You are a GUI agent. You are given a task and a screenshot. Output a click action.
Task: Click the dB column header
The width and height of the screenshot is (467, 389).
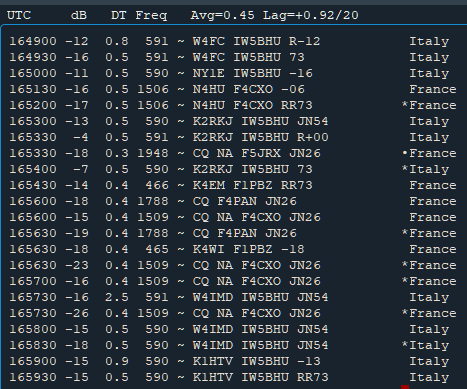click(x=79, y=15)
